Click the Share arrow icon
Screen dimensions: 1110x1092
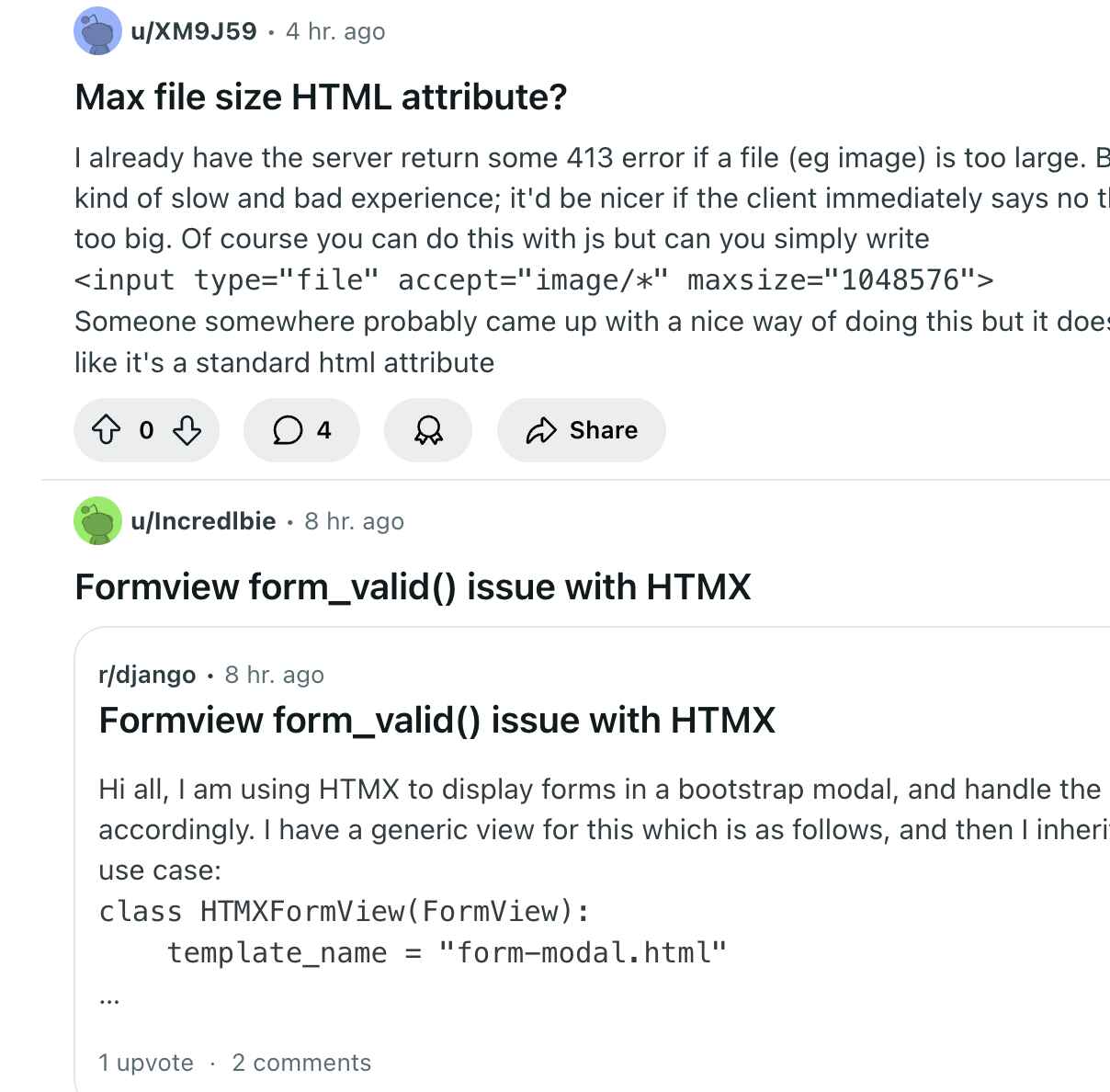coord(541,430)
